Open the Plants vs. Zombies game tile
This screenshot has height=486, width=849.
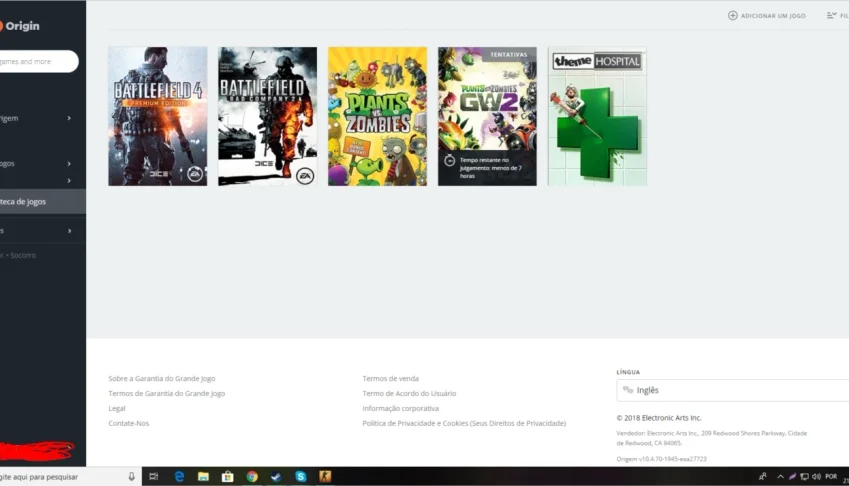click(x=377, y=116)
